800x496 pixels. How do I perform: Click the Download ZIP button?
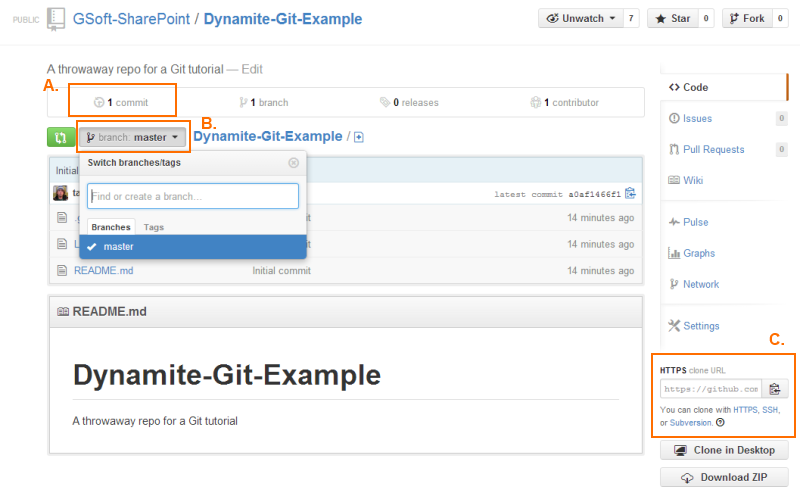(x=724, y=478)
